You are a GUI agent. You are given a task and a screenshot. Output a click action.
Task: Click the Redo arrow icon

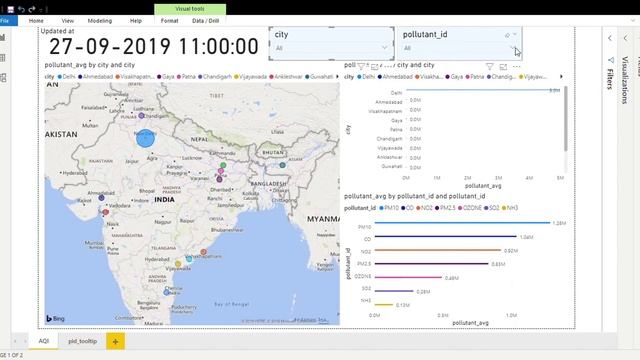[x=31, y=9]
